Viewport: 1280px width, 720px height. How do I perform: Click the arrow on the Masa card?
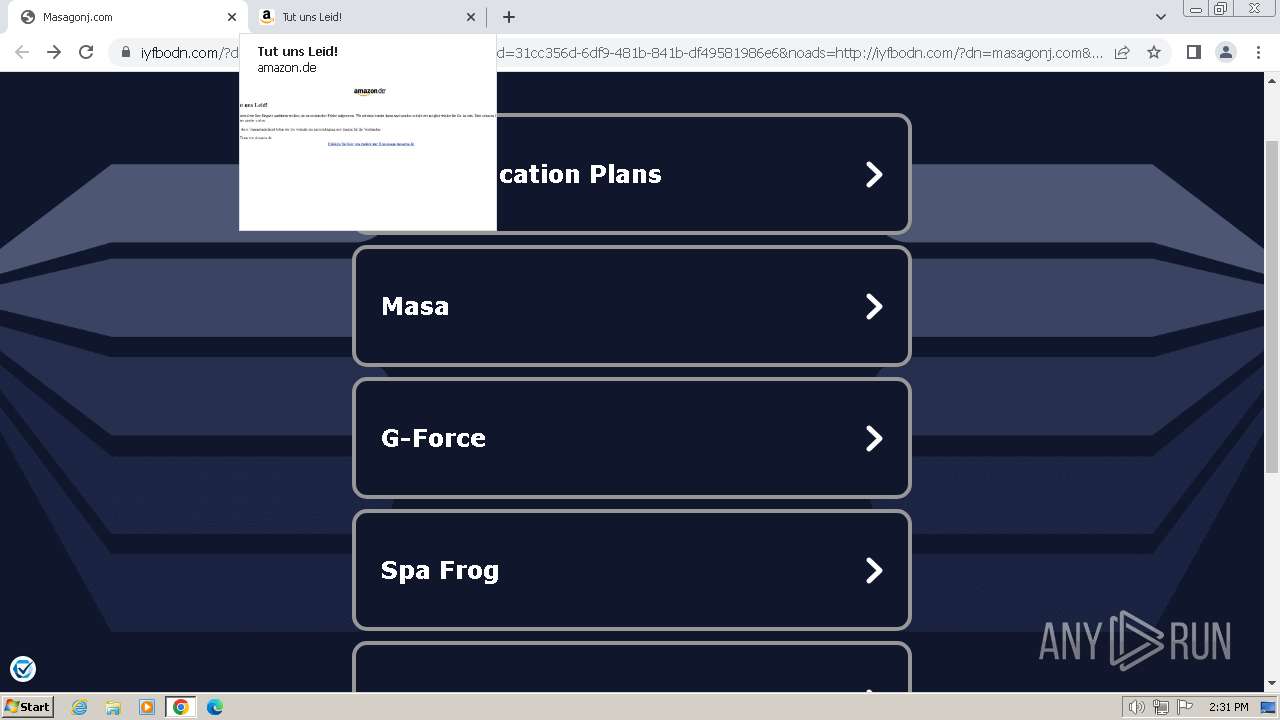pos(874,306)
